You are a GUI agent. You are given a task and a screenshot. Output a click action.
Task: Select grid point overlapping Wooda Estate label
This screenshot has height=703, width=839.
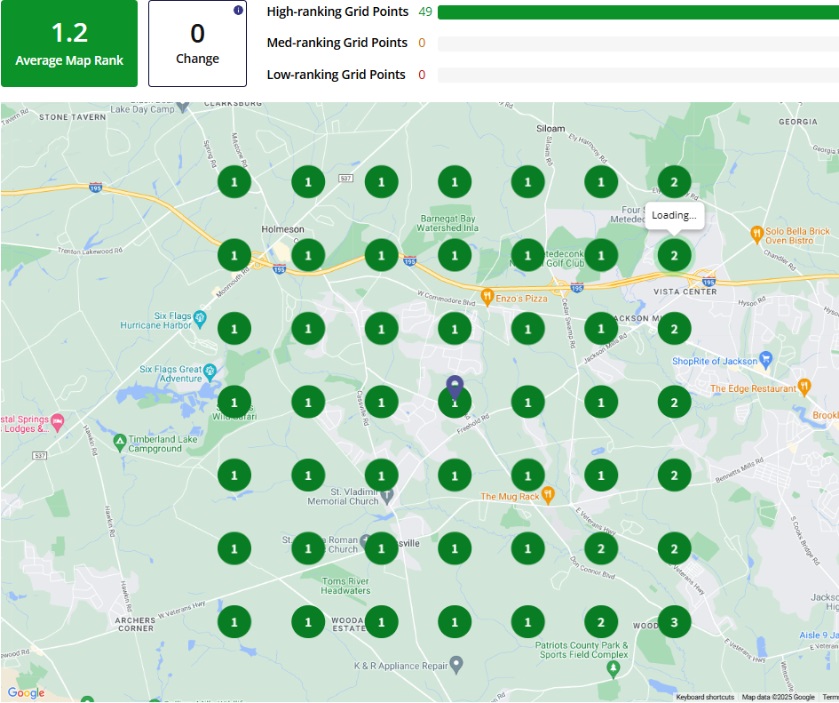tap(382, 622)
